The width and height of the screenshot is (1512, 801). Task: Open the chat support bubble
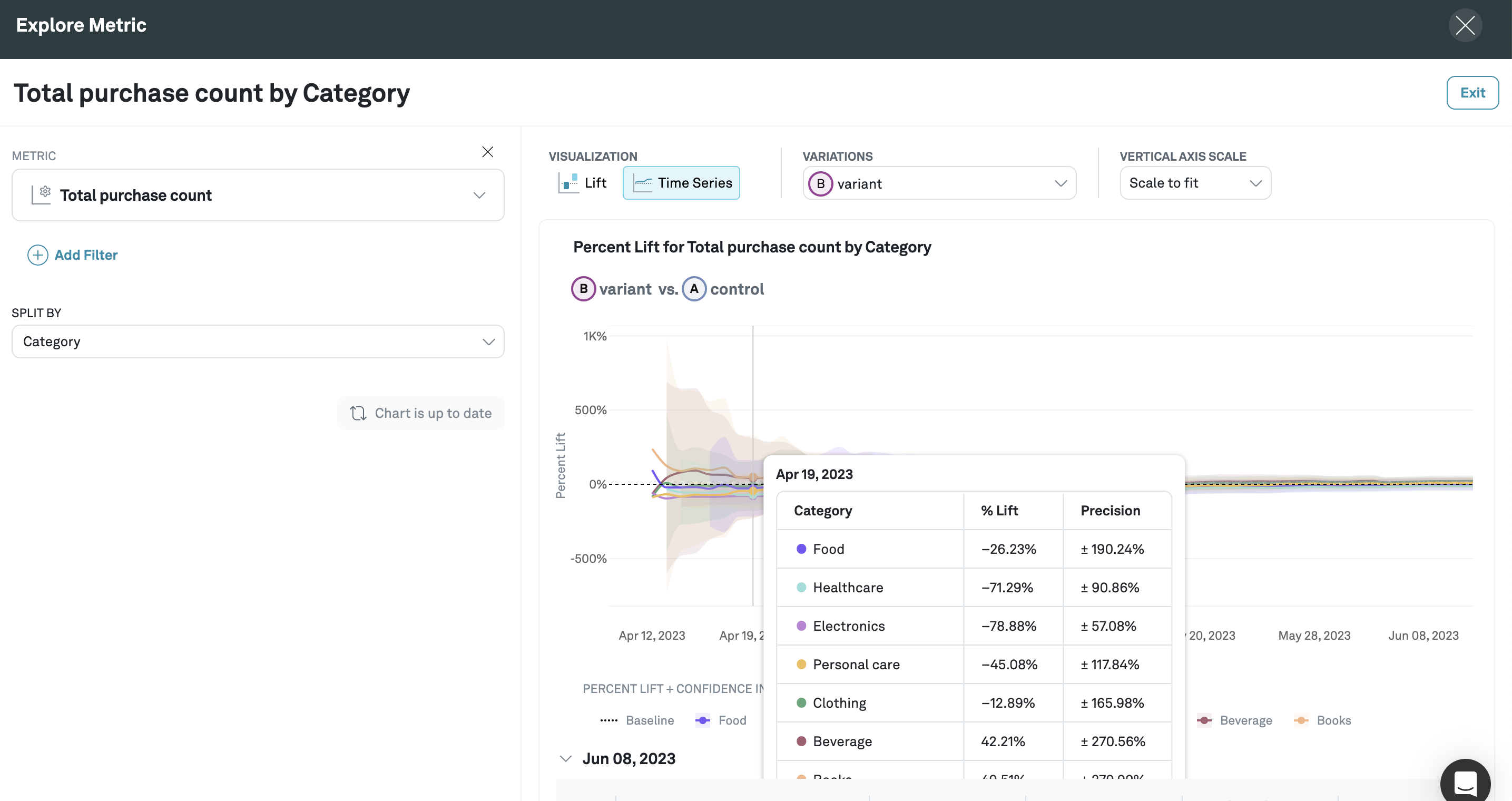(1465, 782)
